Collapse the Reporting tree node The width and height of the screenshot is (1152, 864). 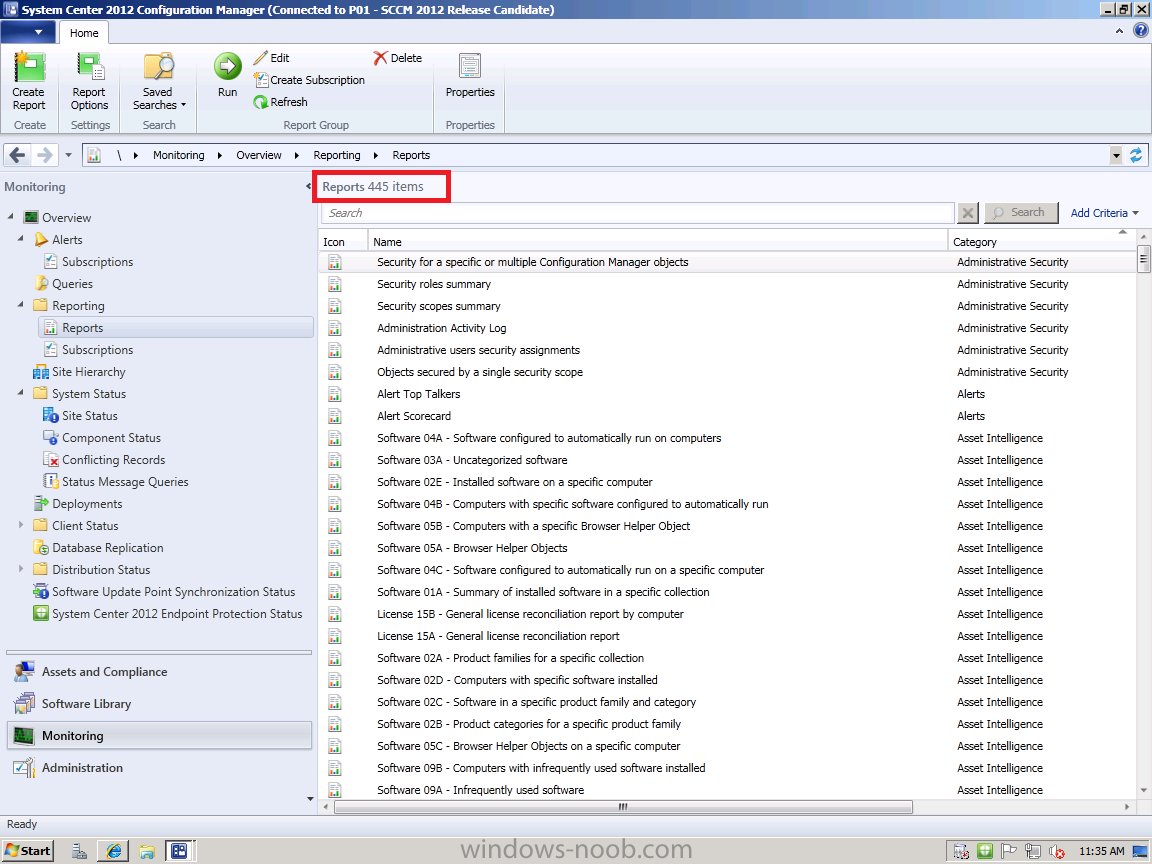click(21, 305)
